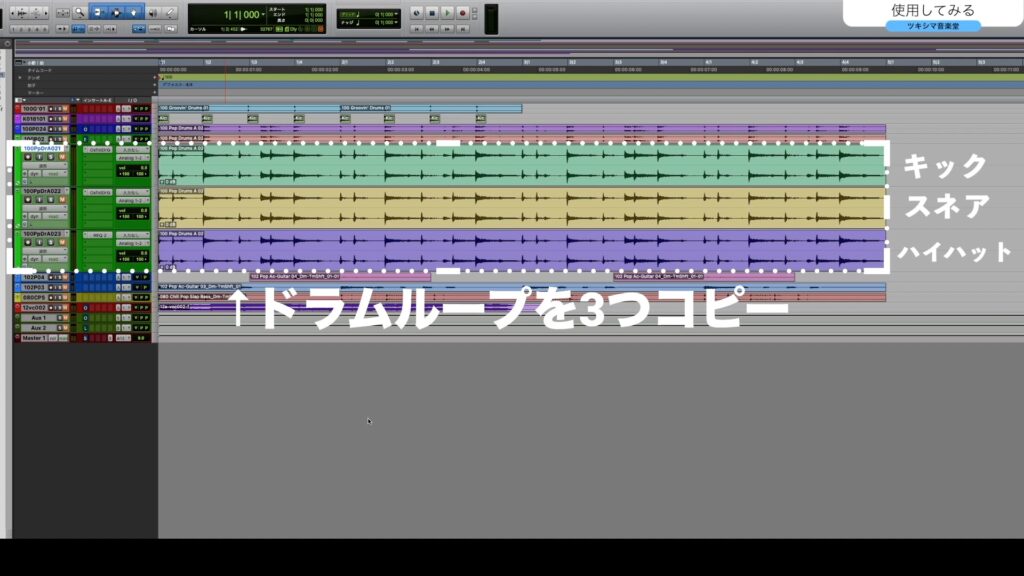Click the volume value on 100PpDrA021
This screenshot has width=1024, height=576.
click(x=133, y=168)
